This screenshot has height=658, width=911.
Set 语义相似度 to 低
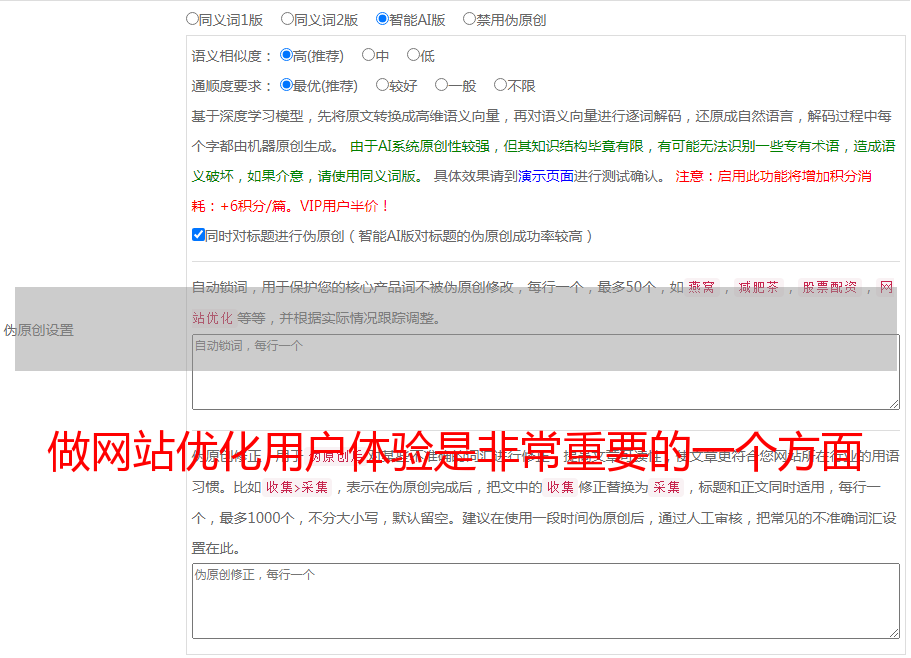coord(414,55)
